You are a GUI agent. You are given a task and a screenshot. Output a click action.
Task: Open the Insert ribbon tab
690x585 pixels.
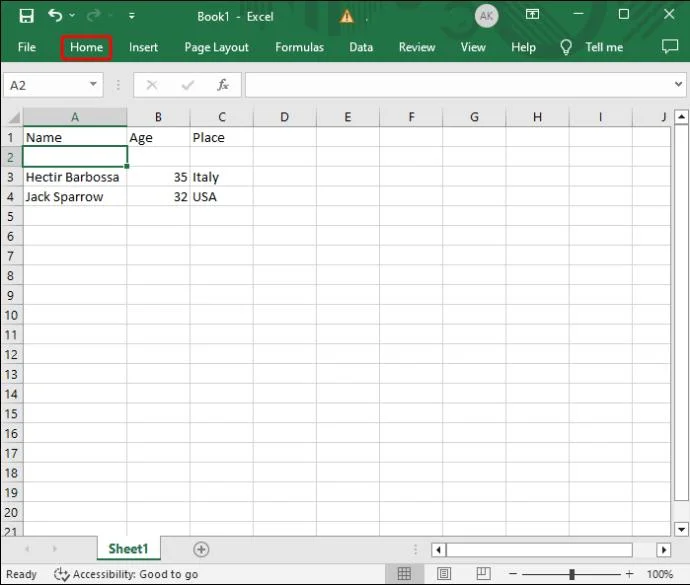coord(143,47)
